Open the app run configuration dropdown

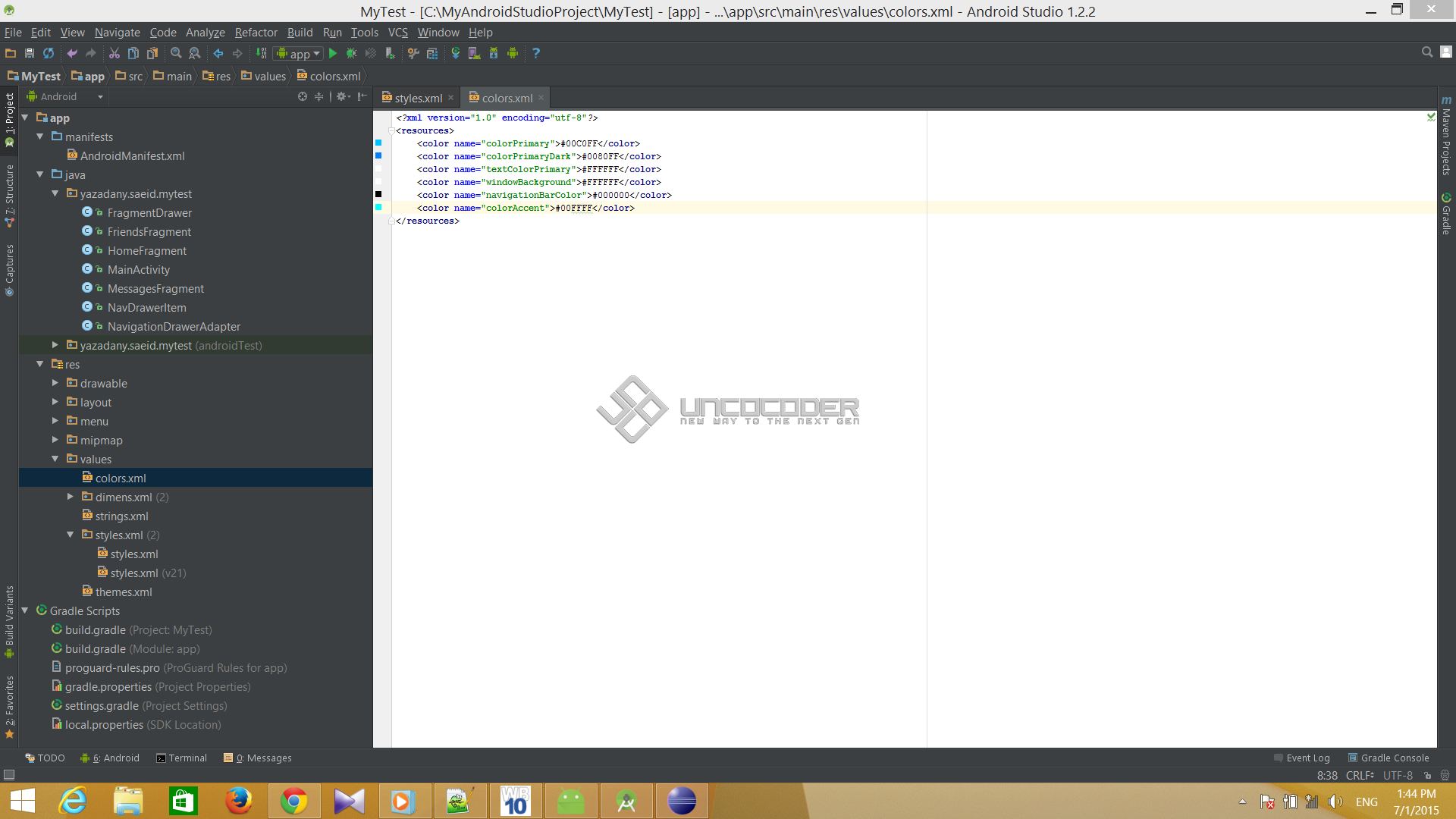298,53
